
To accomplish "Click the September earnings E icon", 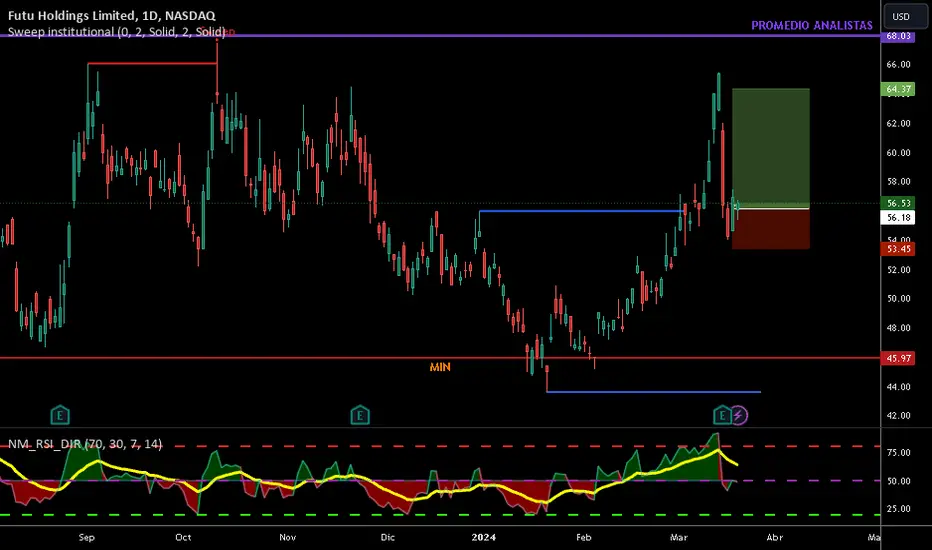I will coord(60,415).
